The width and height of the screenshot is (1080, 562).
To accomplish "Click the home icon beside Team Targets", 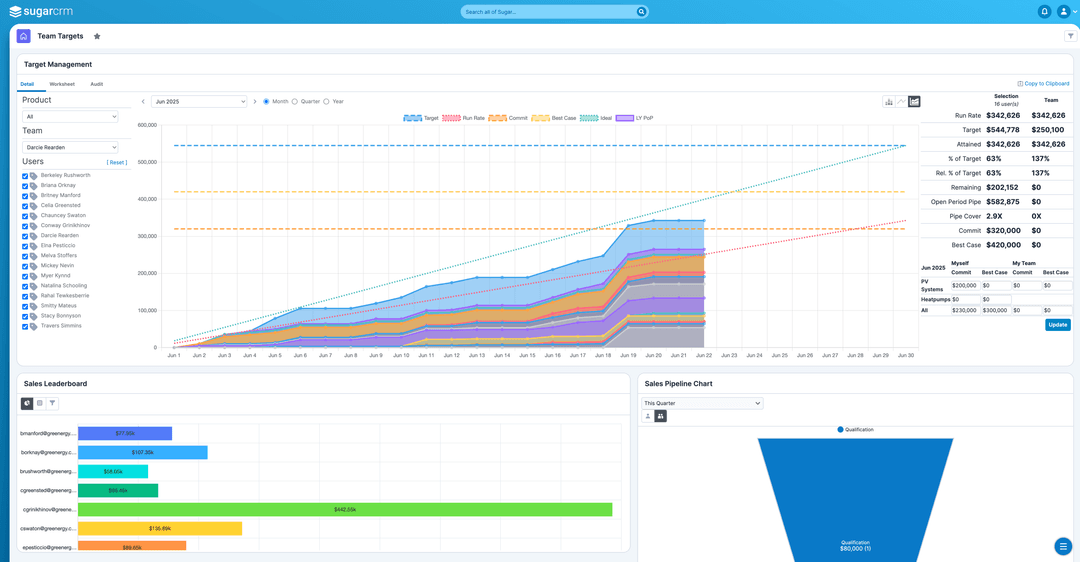I will pos(23,36).
